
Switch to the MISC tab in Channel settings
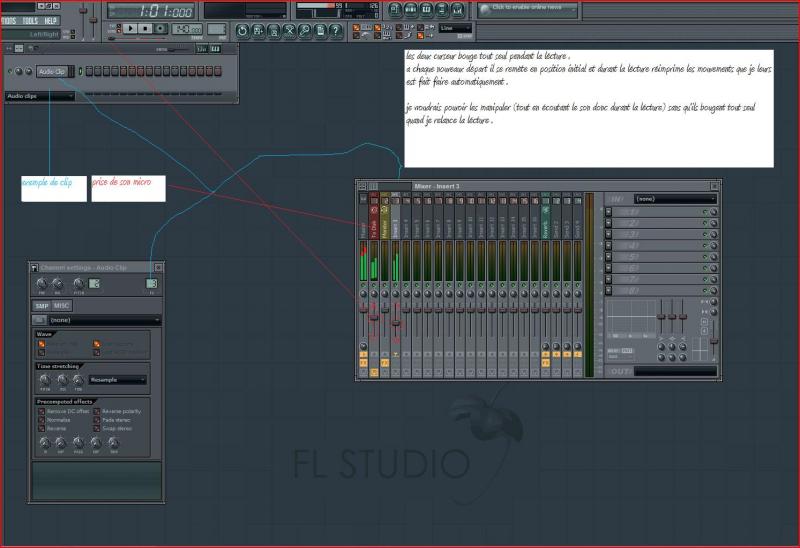62,306
